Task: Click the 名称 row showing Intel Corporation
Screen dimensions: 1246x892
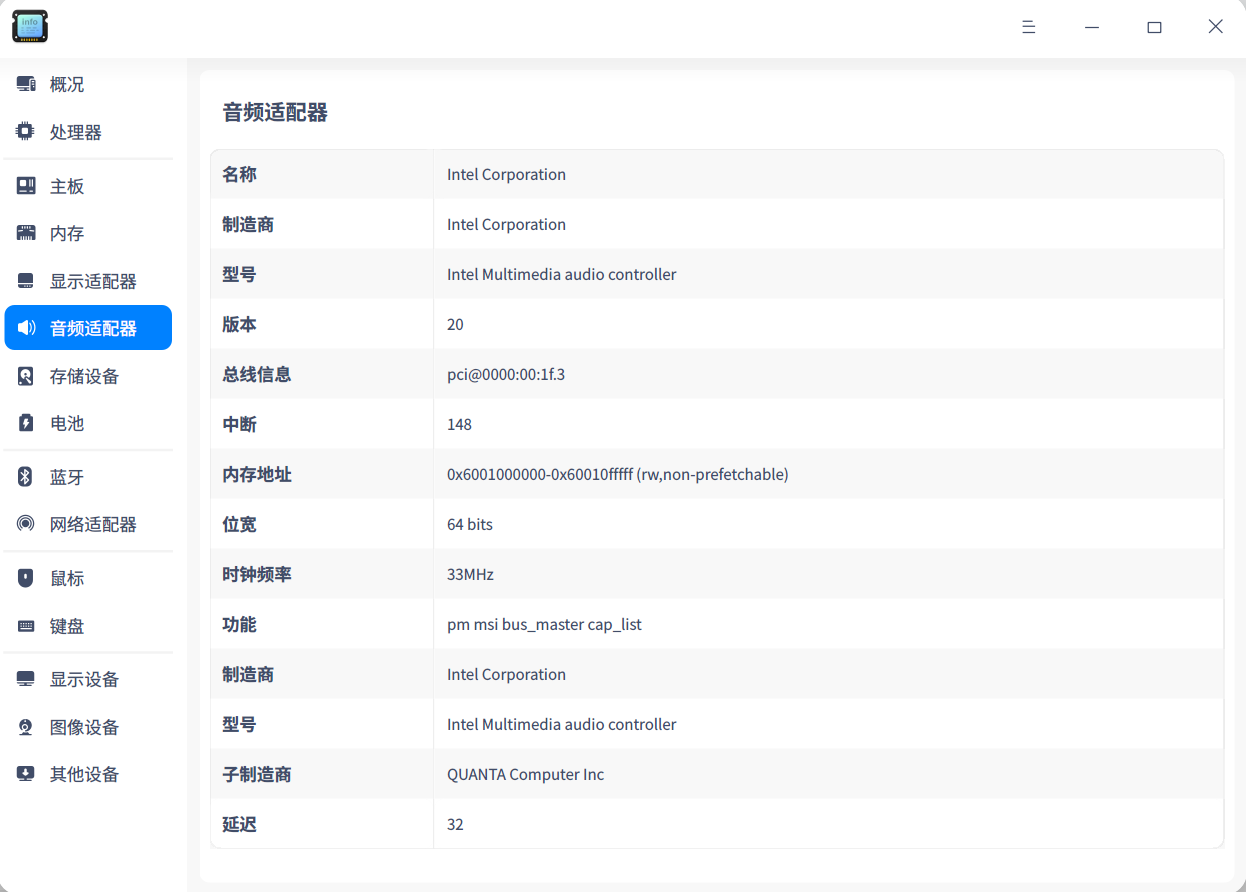Action: click(506, 174)
